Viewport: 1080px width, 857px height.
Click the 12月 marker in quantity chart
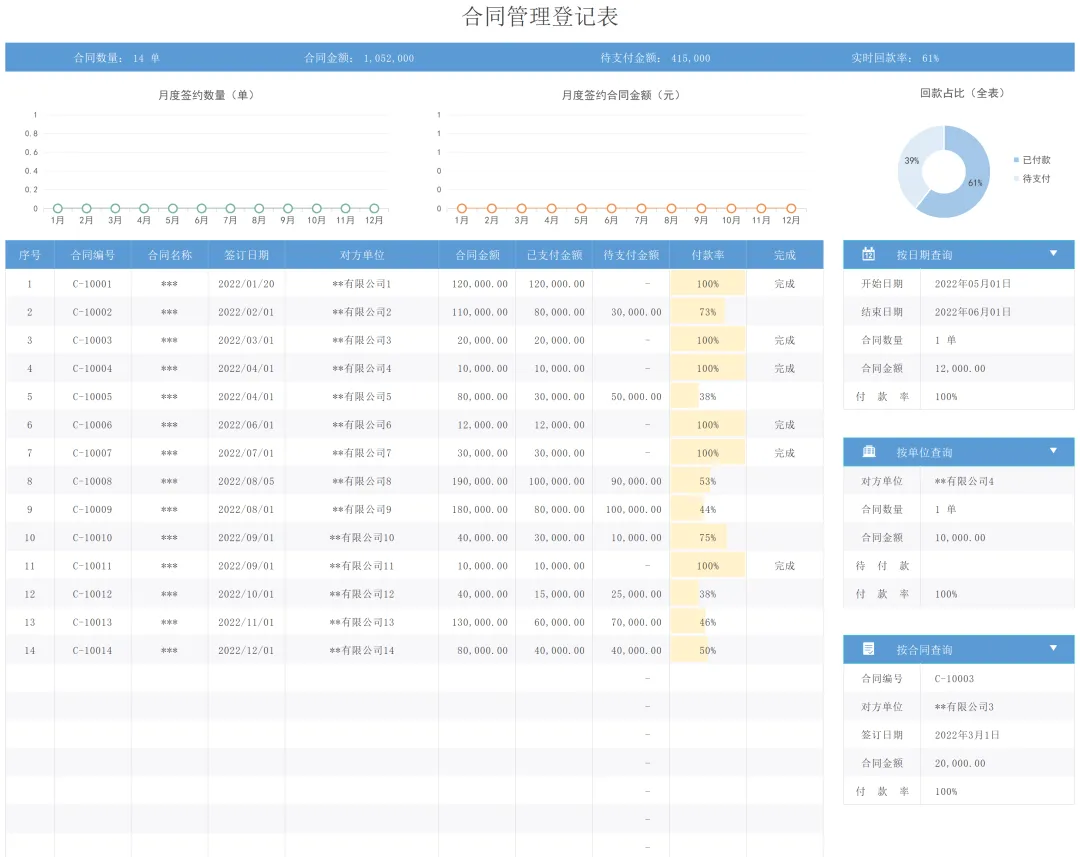[374, 208]
